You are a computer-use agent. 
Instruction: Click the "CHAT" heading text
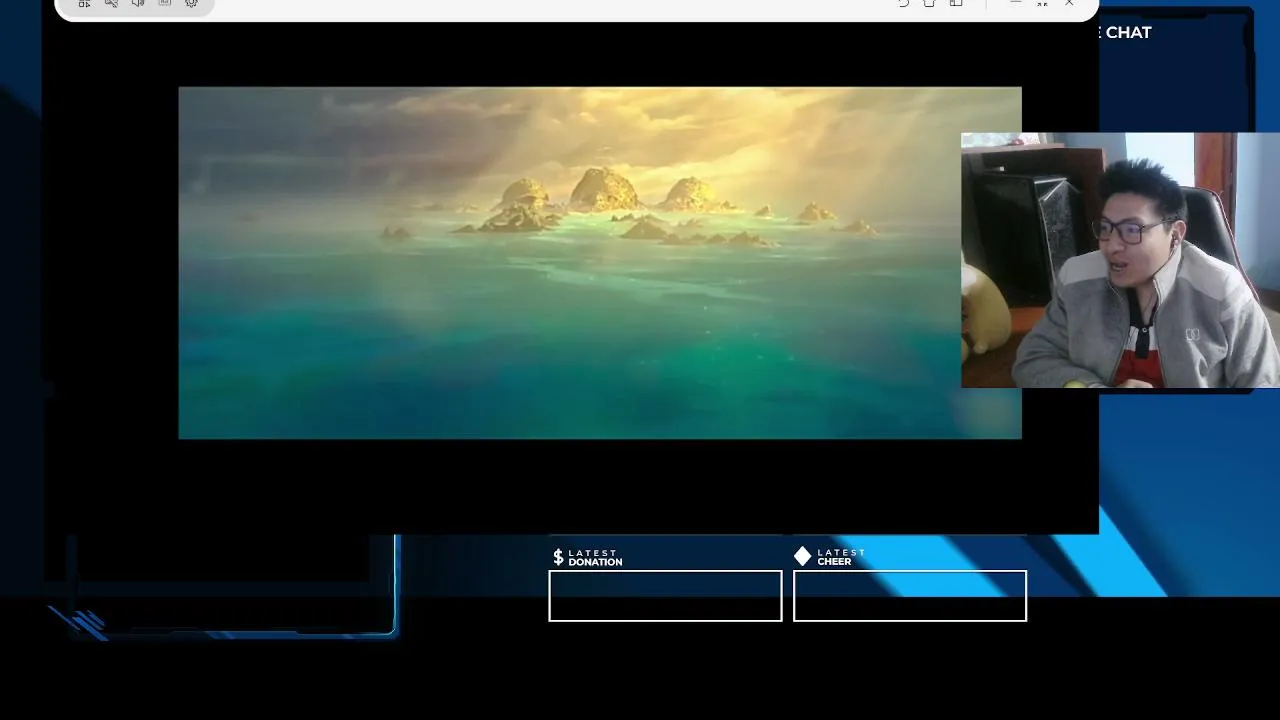[1128, 32]
